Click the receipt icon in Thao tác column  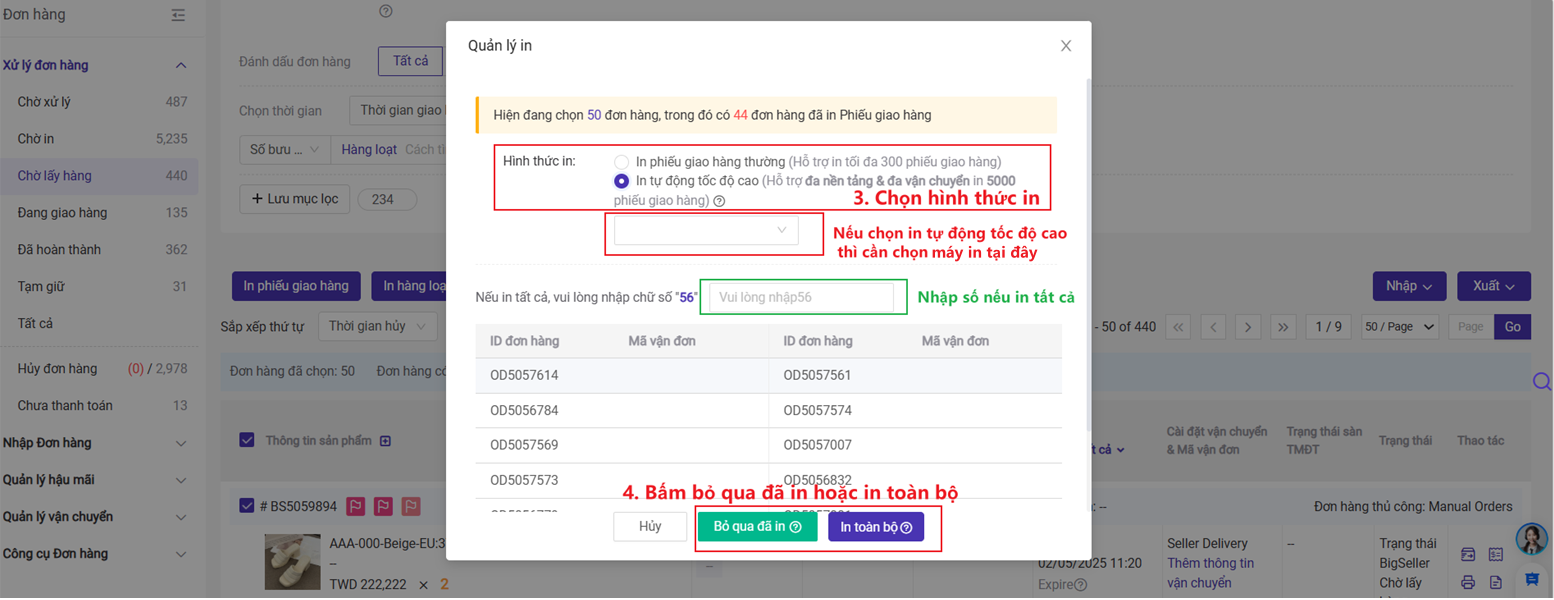[1496, 554]
